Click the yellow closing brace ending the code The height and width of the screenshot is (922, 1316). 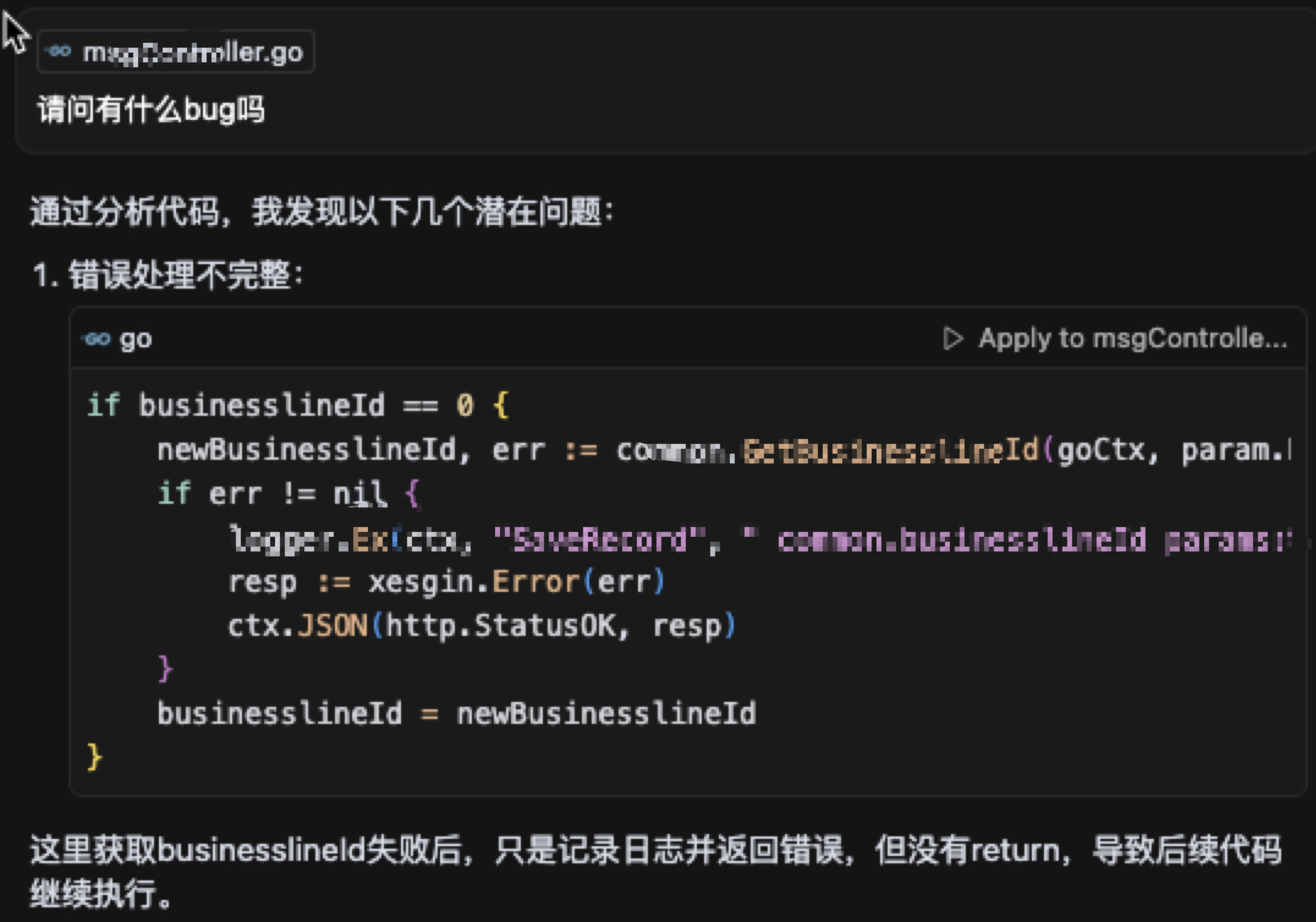pyautogui.click(x=94, y=758)
